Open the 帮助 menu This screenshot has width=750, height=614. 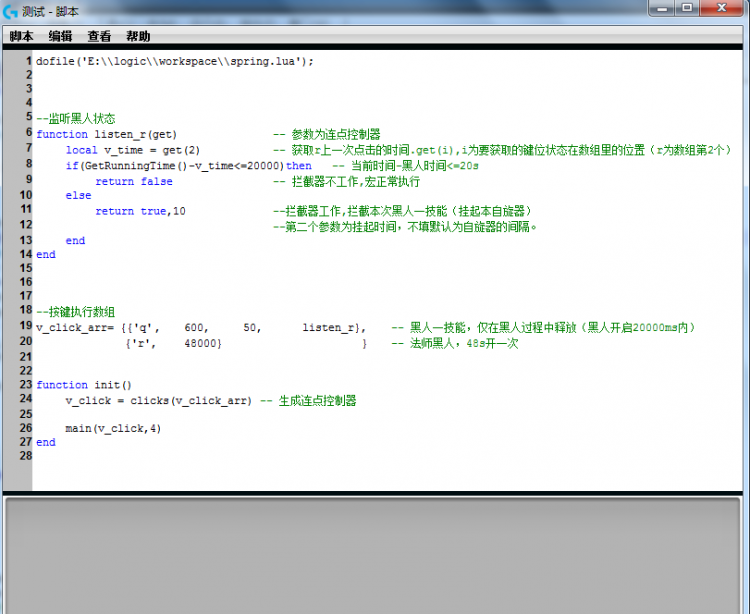click(x=138, y=36)
